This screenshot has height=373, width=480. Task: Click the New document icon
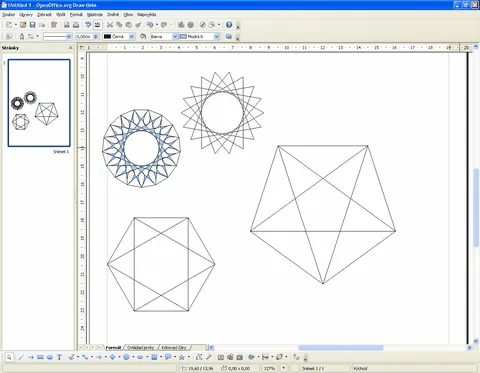click(9, 25)
